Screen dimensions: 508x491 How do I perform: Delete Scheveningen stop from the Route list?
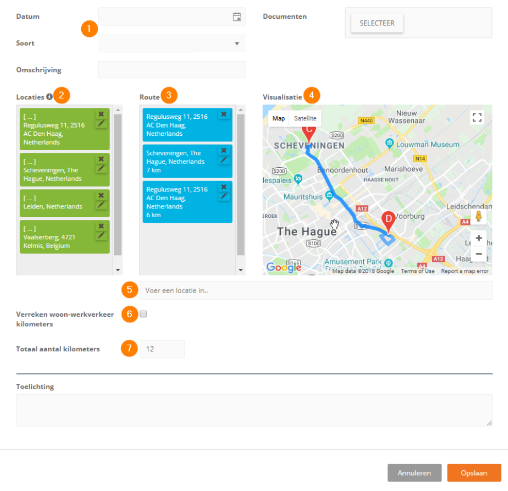224,151
